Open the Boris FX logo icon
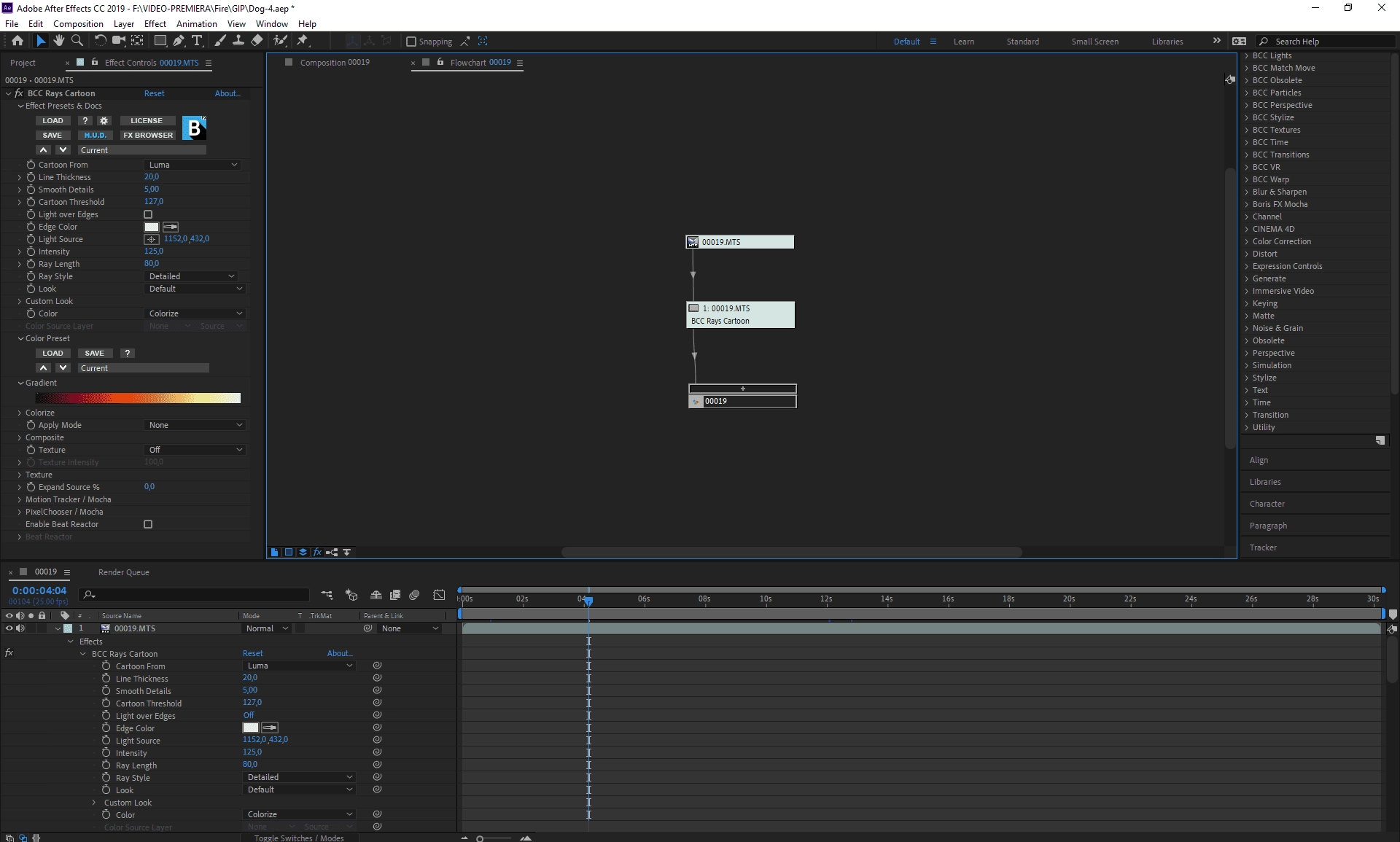Viewport: 1400px width, 842px height. click(x=194, y=128)
